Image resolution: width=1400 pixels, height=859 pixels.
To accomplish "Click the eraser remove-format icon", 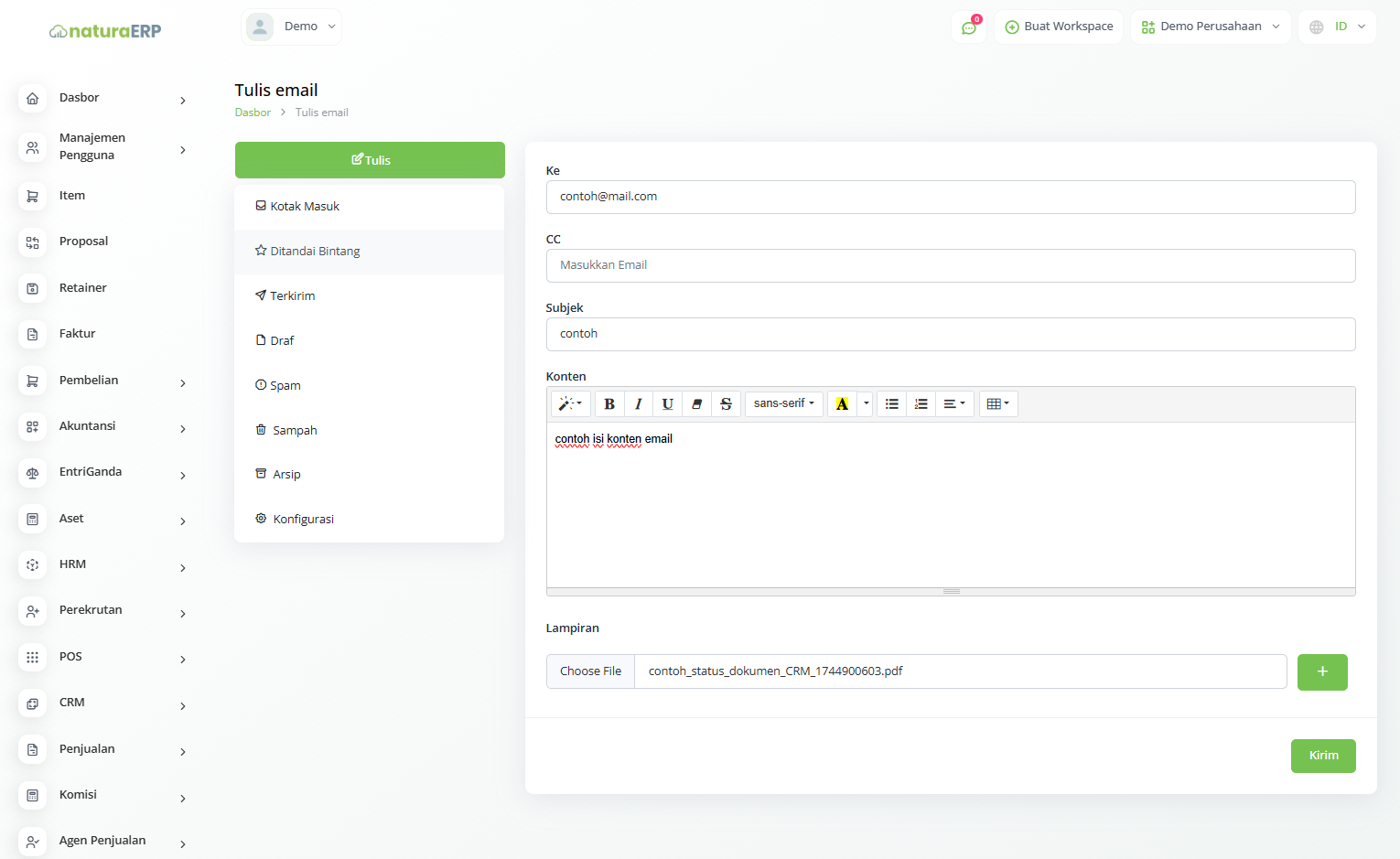I will (x=697, y=403).
